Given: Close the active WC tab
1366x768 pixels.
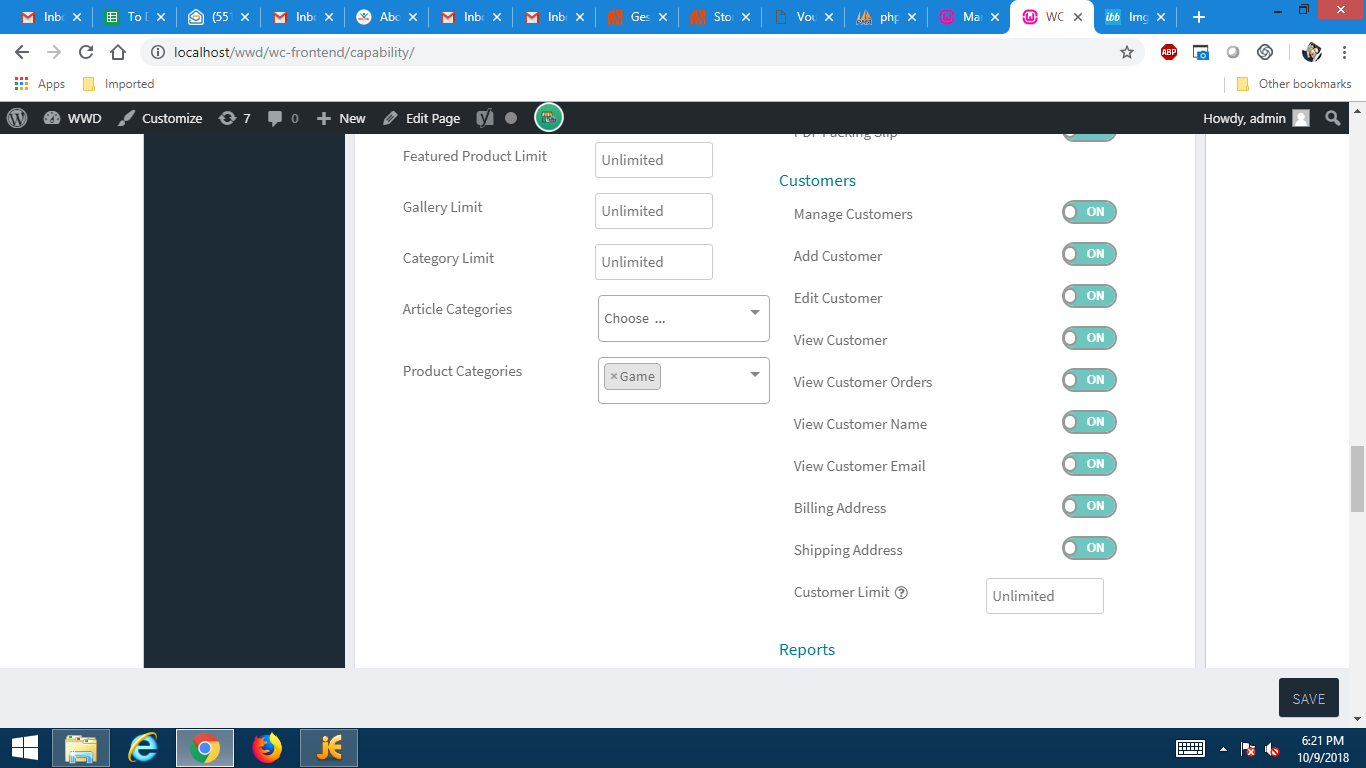Looking at the screenshot, I should 1080,17.
